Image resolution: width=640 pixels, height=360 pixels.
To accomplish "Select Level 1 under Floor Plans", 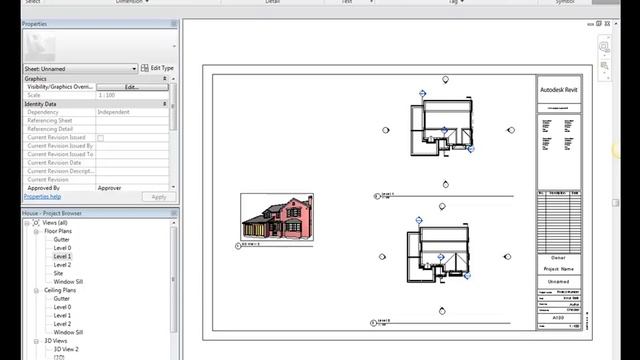I will [62, 256].
